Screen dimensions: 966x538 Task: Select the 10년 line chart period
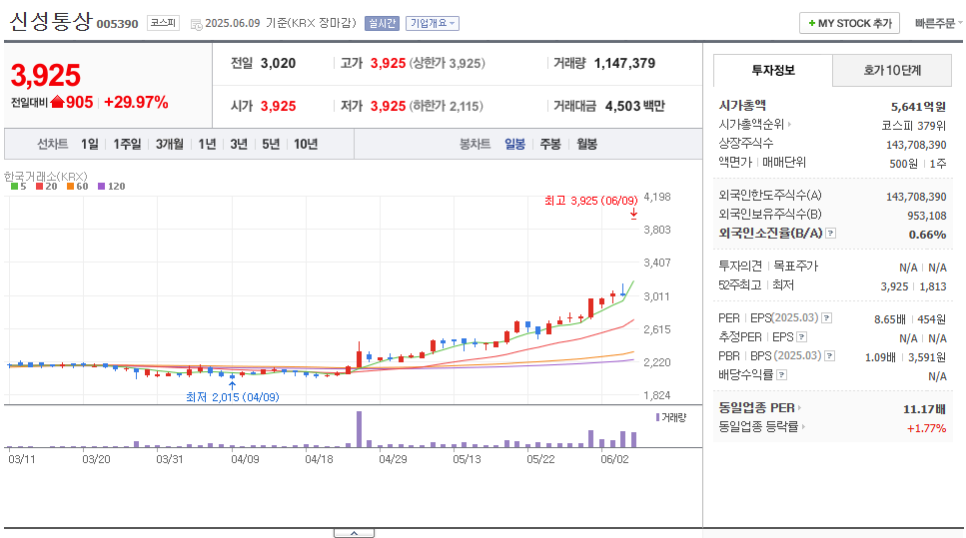306,144
